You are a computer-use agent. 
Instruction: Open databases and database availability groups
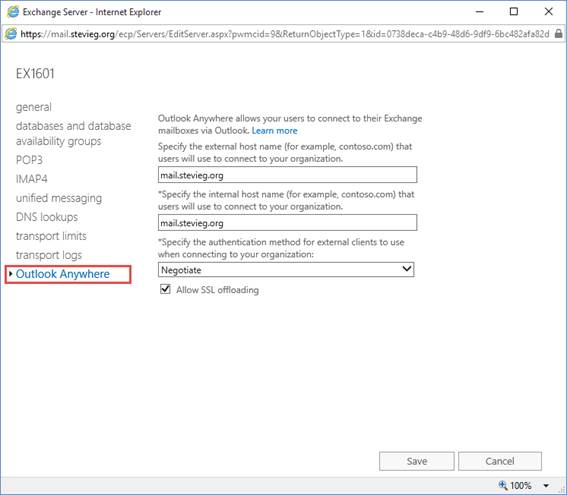(x=73, y=133)
